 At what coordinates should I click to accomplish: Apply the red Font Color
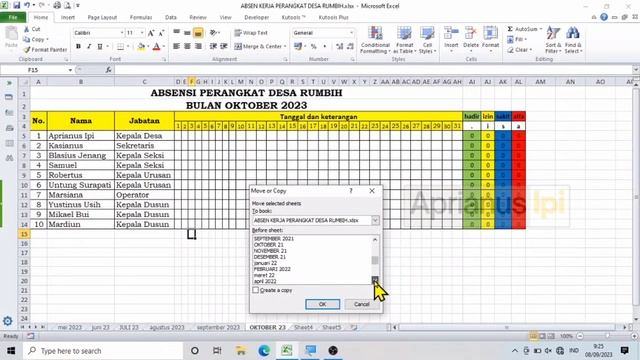(x=156, y=47)
